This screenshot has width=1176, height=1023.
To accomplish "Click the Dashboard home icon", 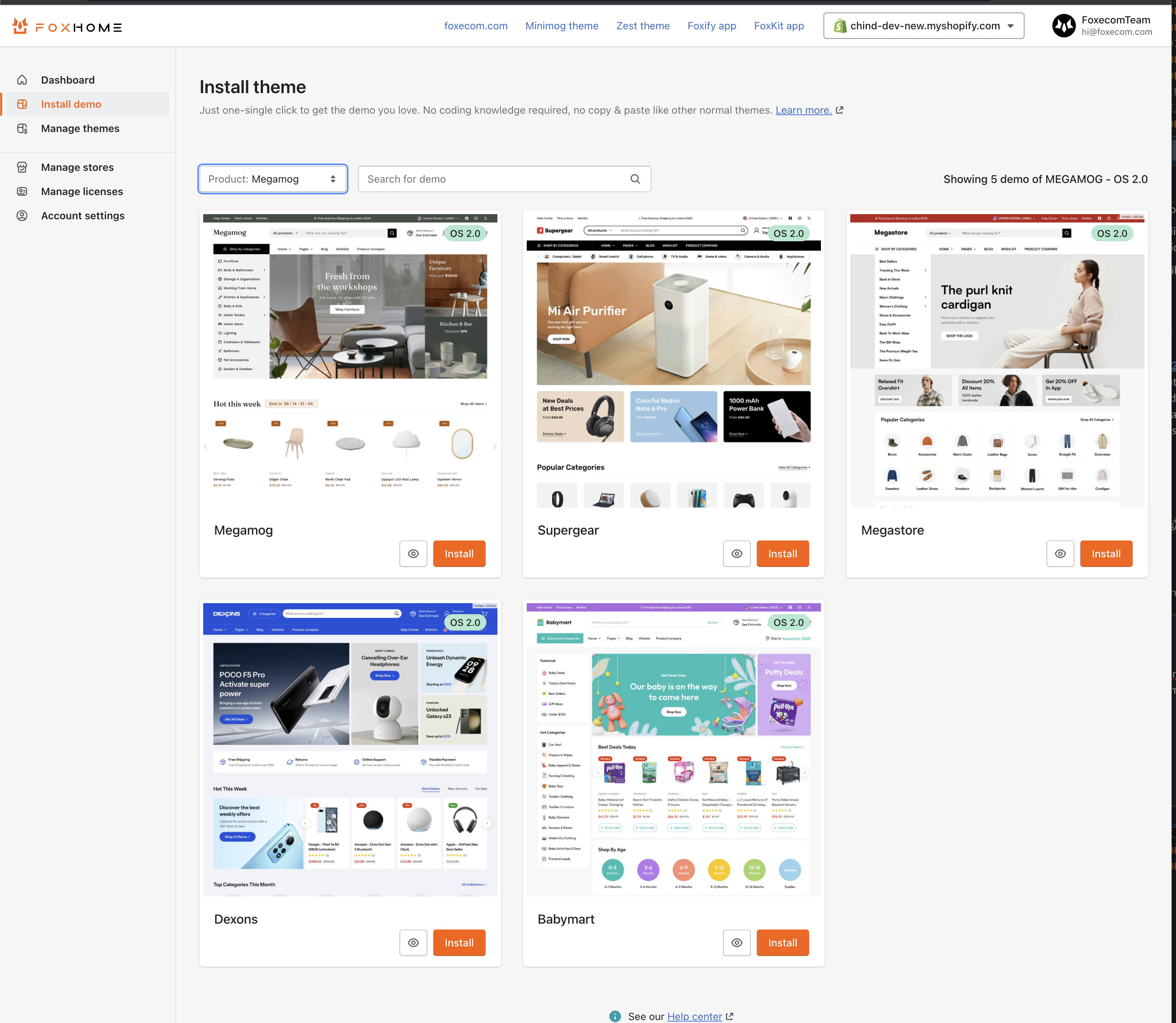I will pyautogui.click(x=22, y=80).
